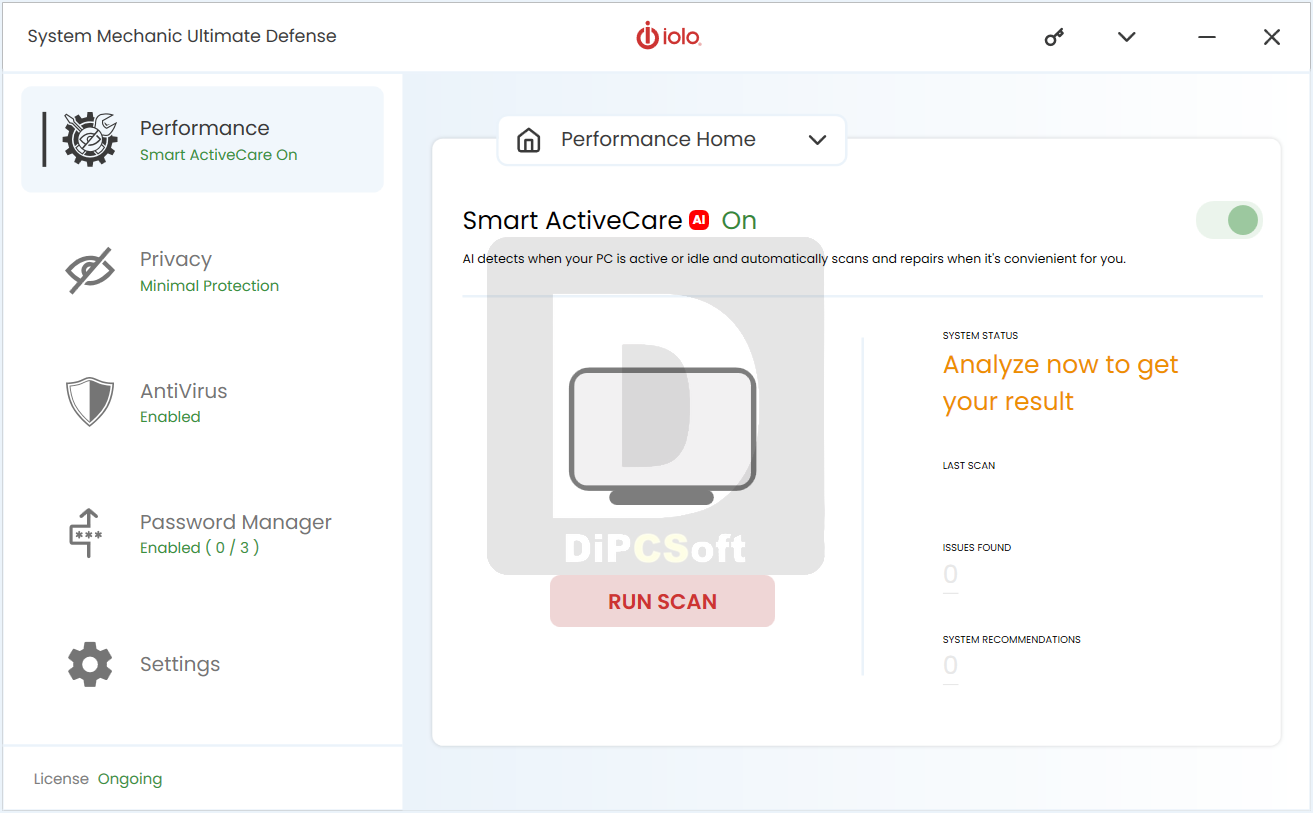Click the home icon in Performance Home
This screenshot has width=1313, height=813.
click(528, 140)
